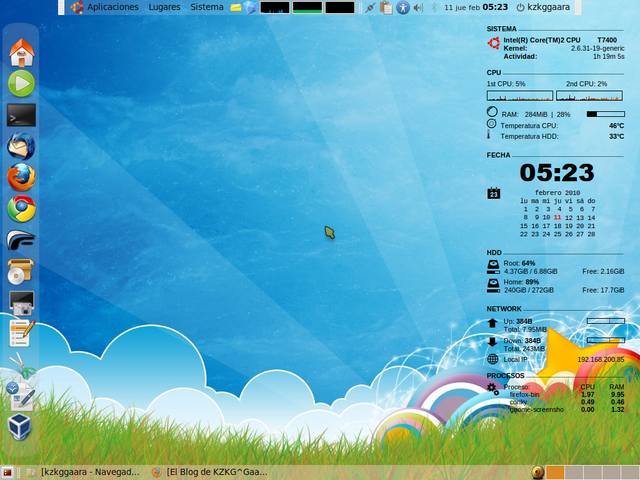Click the scissors dock icon

point(22,364)
